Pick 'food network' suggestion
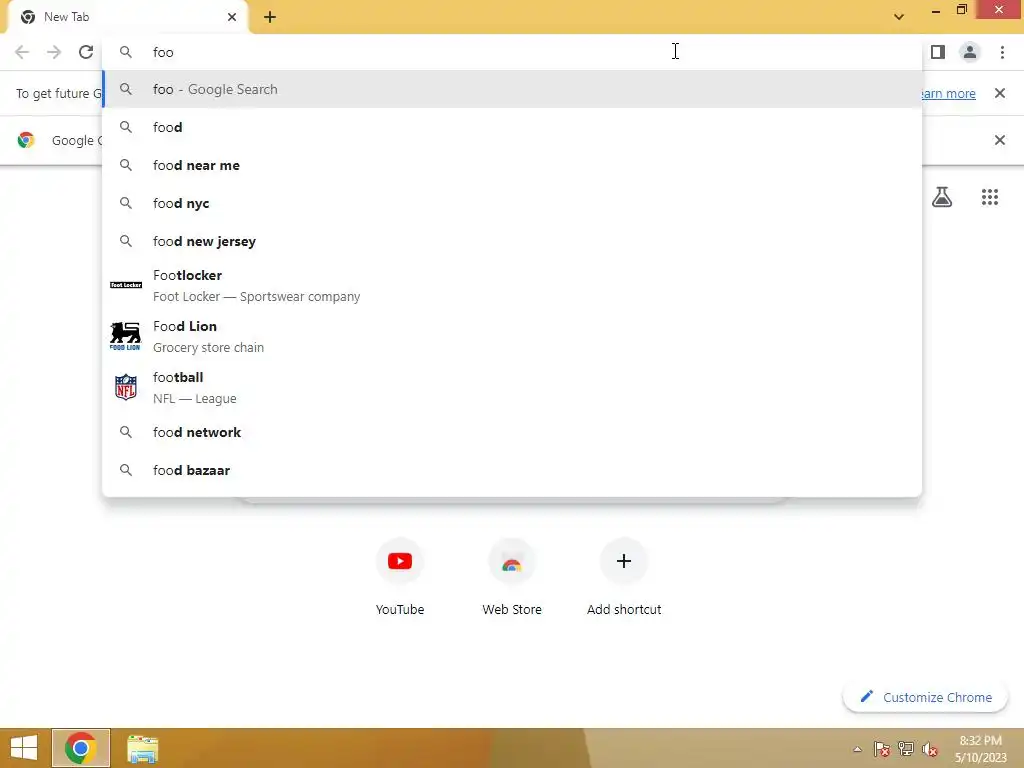Image resolution: width=1024 pixels, height=768 pixels. (x=512, y=432)
